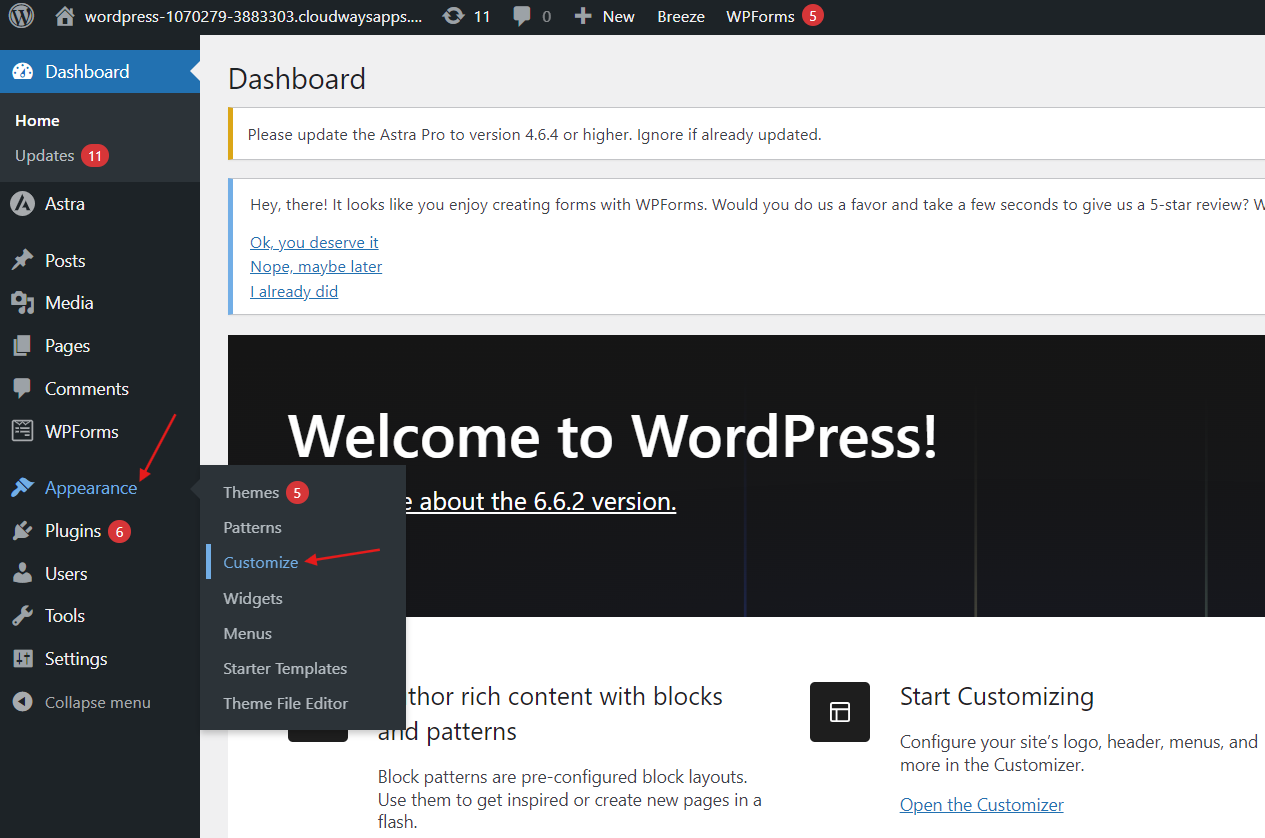Open the Dashboard with the gauge icon
This screenshot has width=1265, height=838.
click(x=23, y=72)
